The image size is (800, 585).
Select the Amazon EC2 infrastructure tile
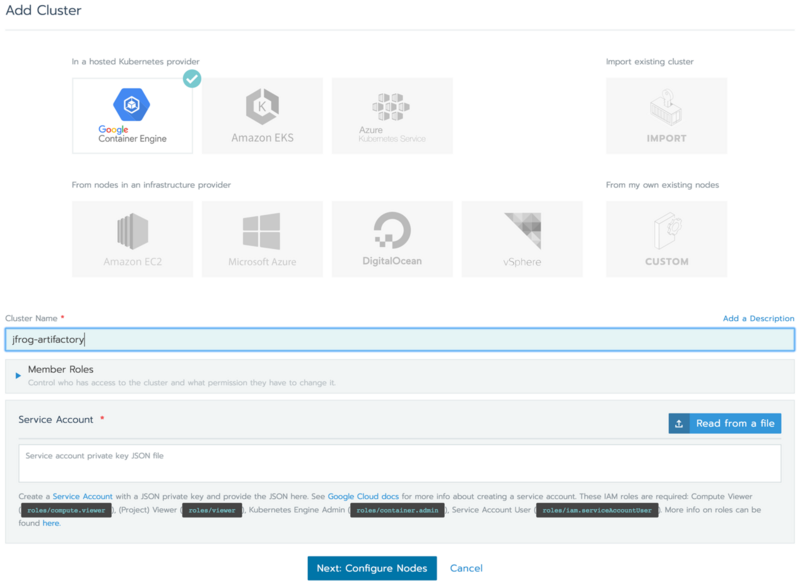tap(133, 239)
